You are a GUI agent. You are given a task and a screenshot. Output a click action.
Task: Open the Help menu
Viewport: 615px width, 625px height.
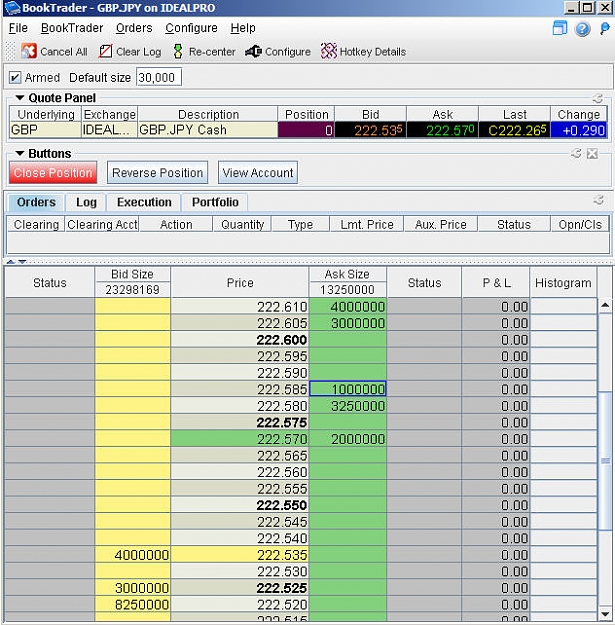pyautogui.click(x=243, y=28)
